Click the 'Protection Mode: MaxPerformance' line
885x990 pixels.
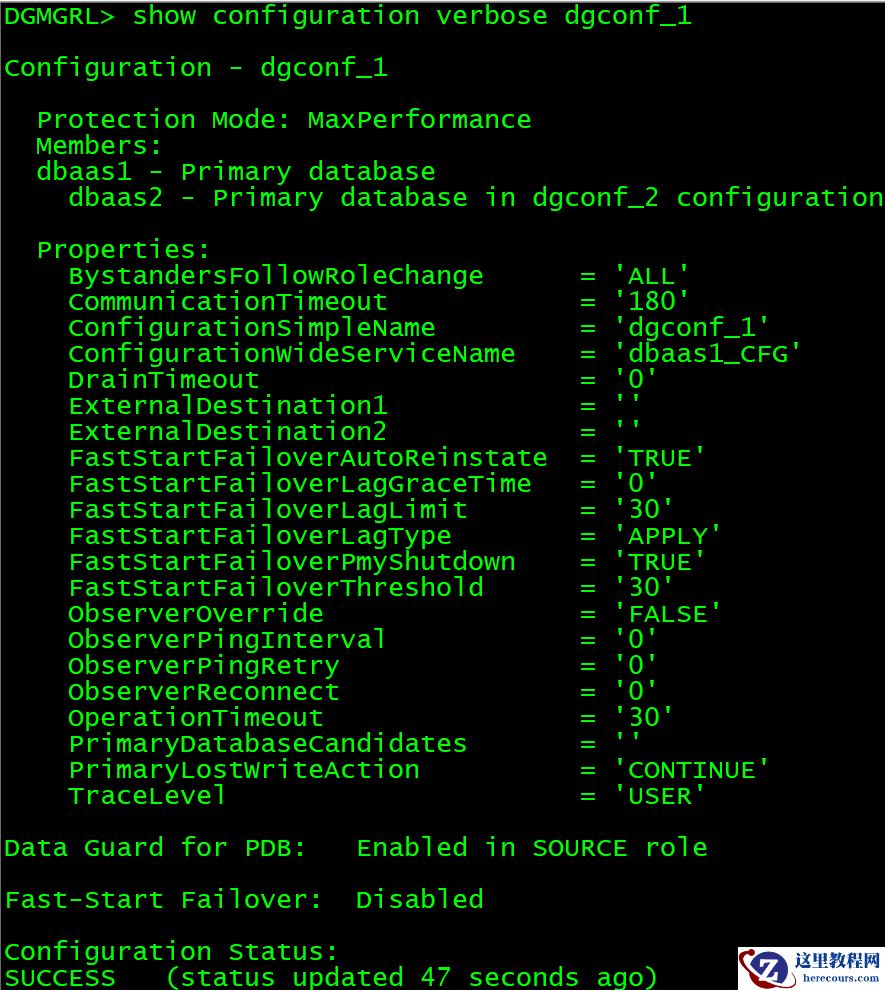pos(284,120)
